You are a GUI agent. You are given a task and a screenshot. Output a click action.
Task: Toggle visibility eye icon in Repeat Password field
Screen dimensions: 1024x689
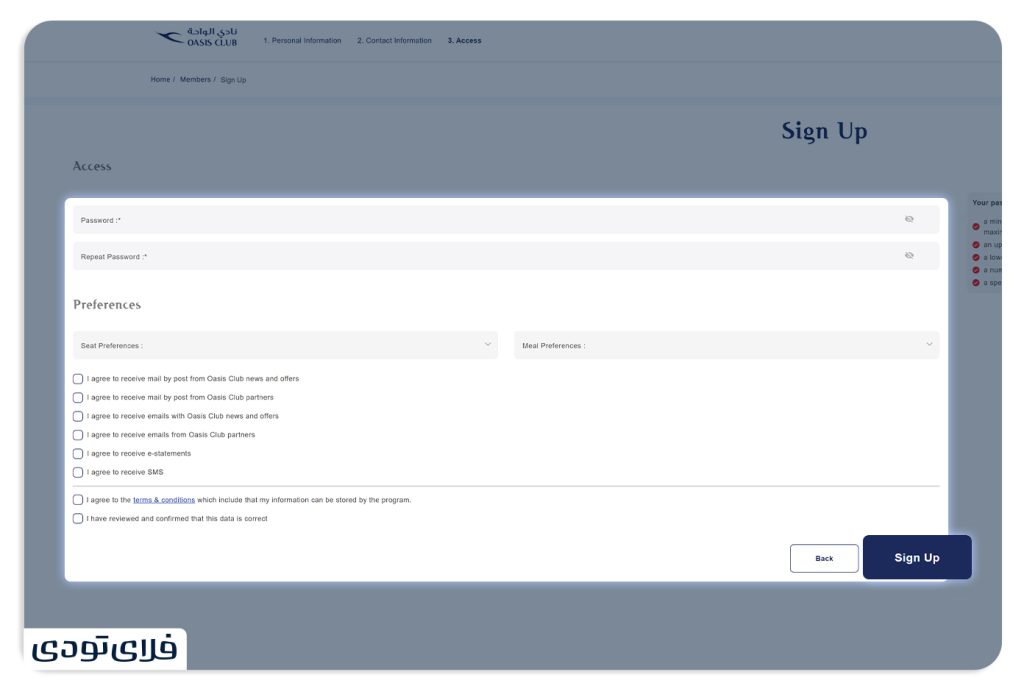point(909,256)
